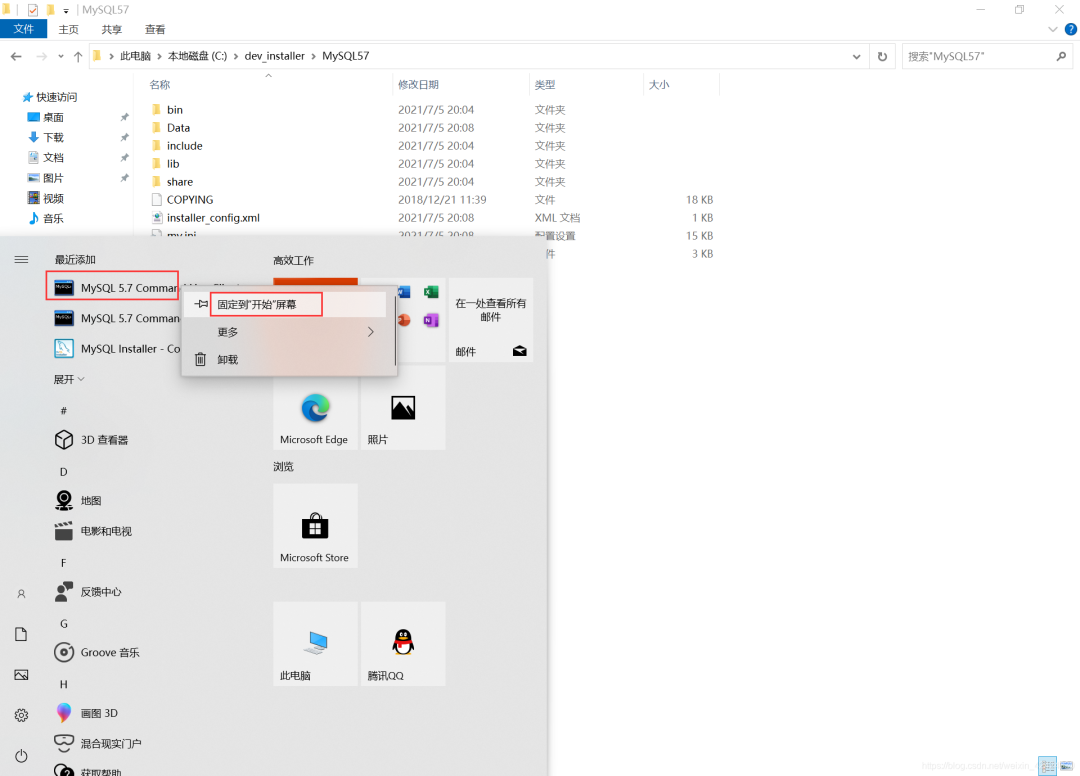The height and width of the screenshot is (776, 1080).
Task: Select 视频 in quick access
Action: click(53, 198)
